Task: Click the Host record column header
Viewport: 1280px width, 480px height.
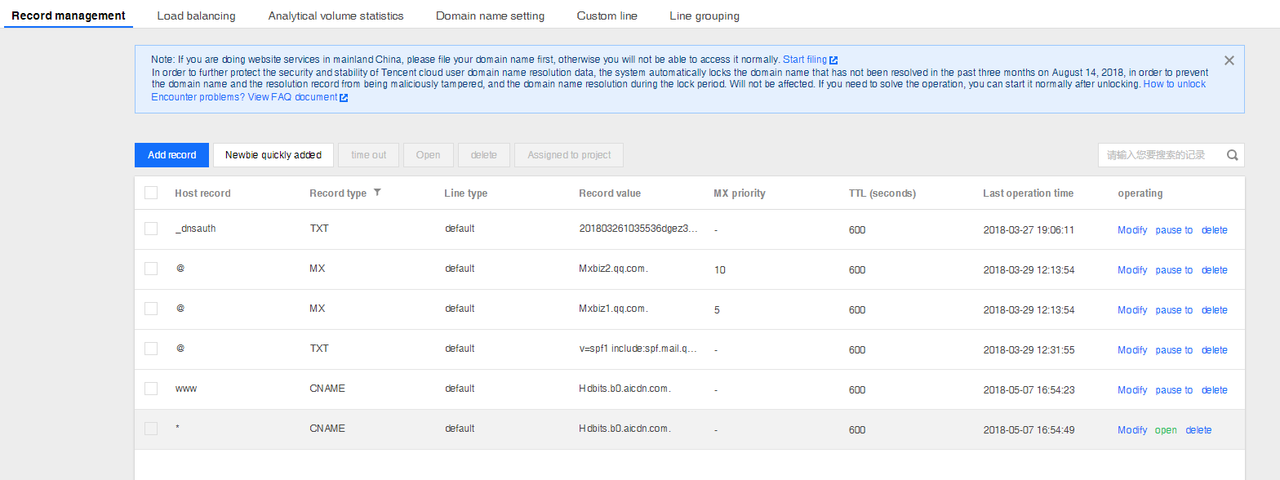Action: click(x=202, y=193)
